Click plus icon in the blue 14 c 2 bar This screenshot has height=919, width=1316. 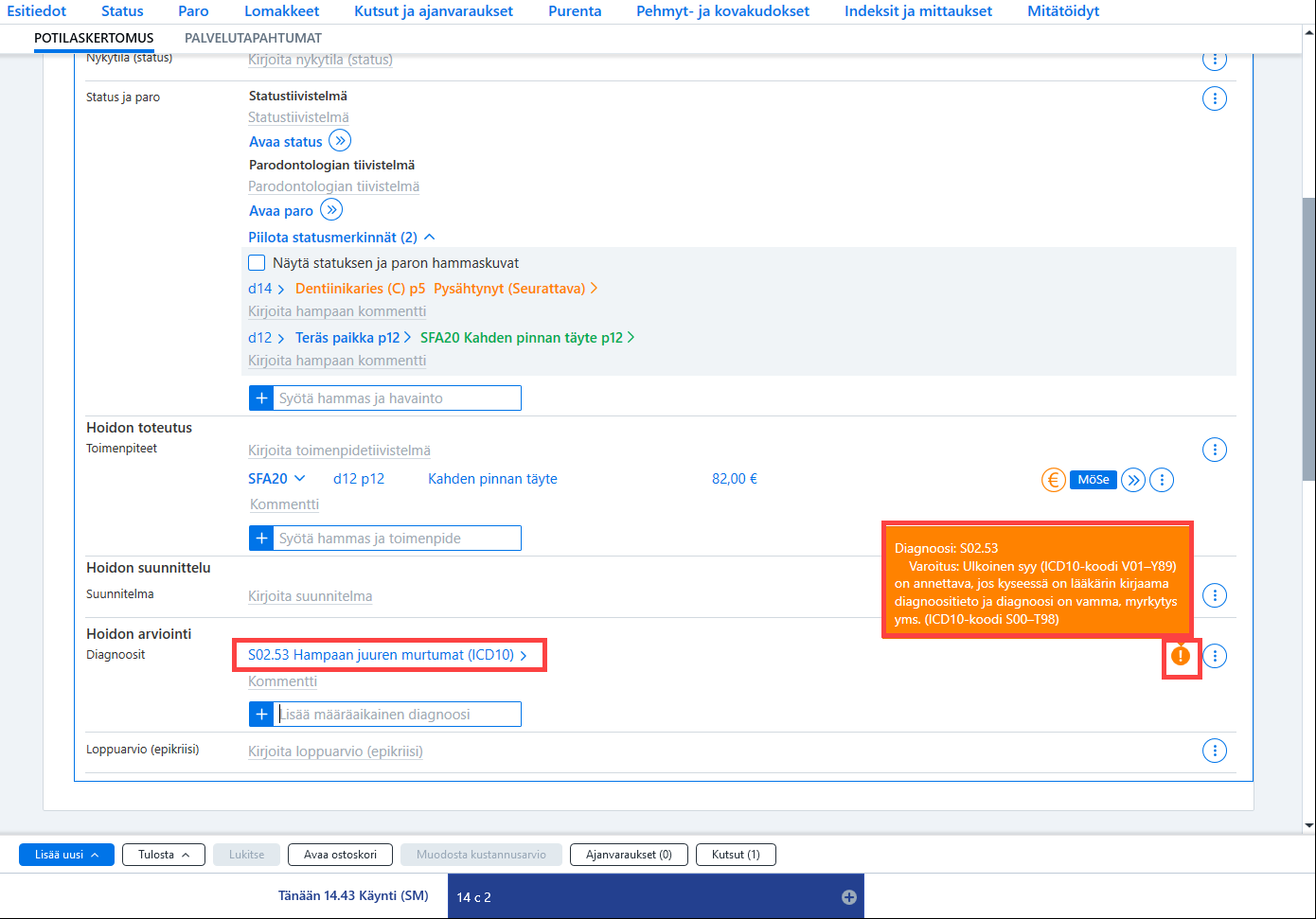[x=849, y=897]
